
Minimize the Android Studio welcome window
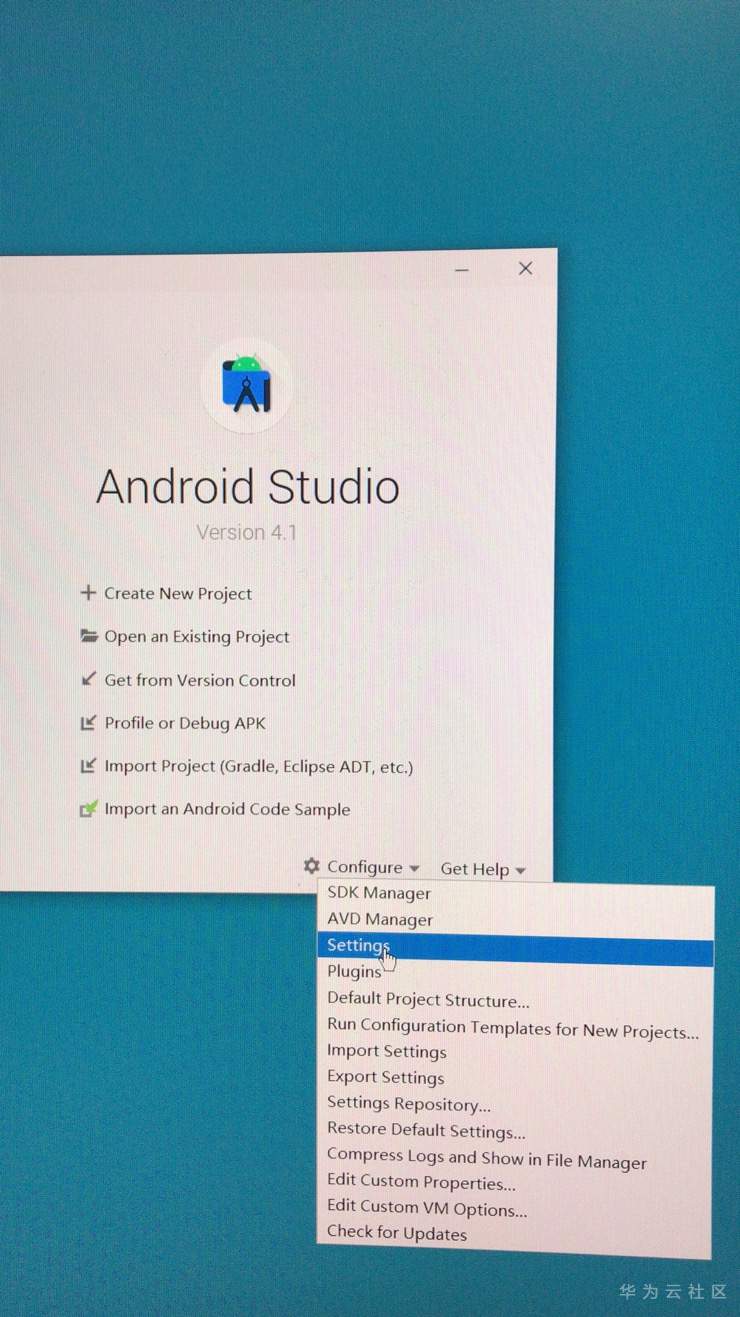coord(461,270)
